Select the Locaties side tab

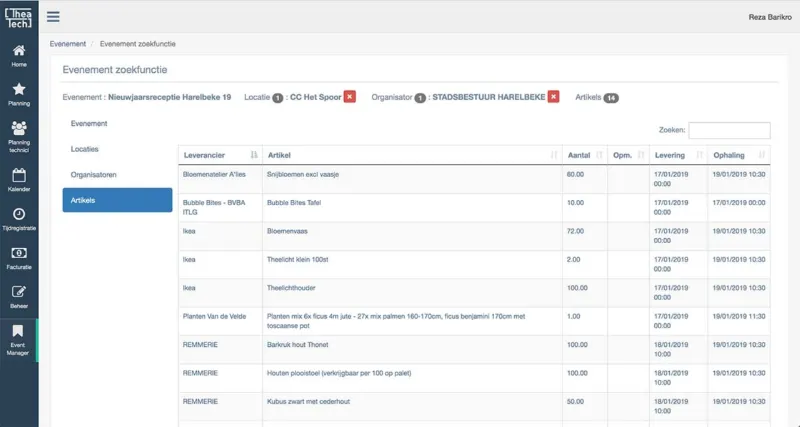click(117, 149)
